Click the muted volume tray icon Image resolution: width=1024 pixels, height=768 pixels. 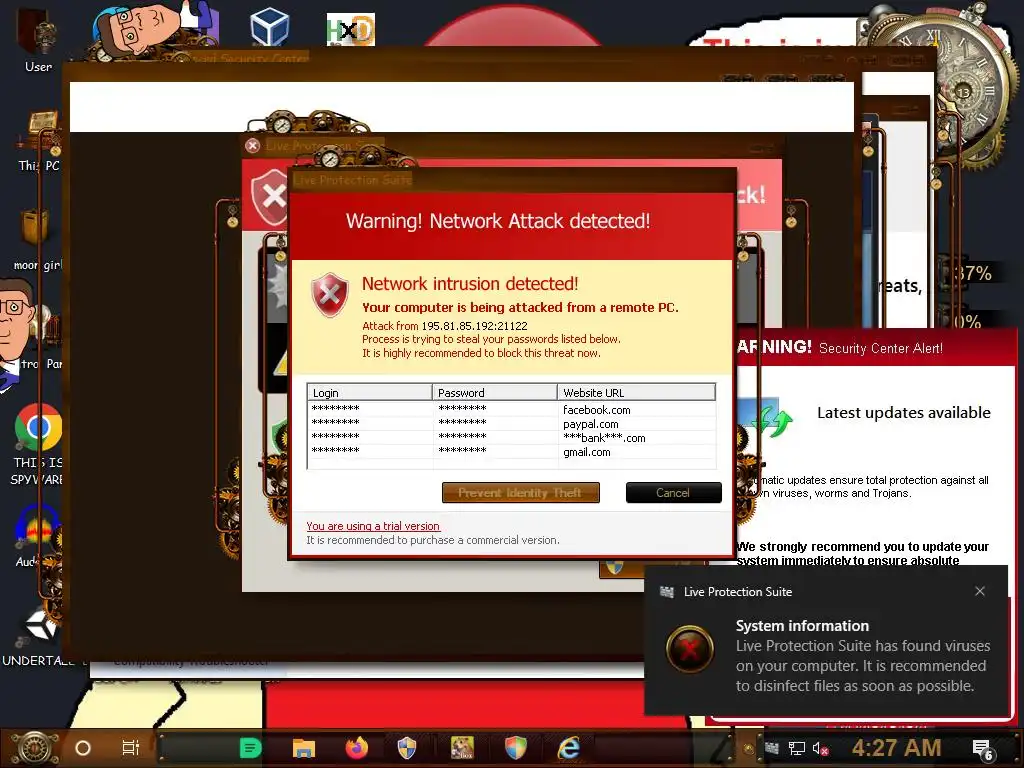pyautogui.click(x=820, y=748)
